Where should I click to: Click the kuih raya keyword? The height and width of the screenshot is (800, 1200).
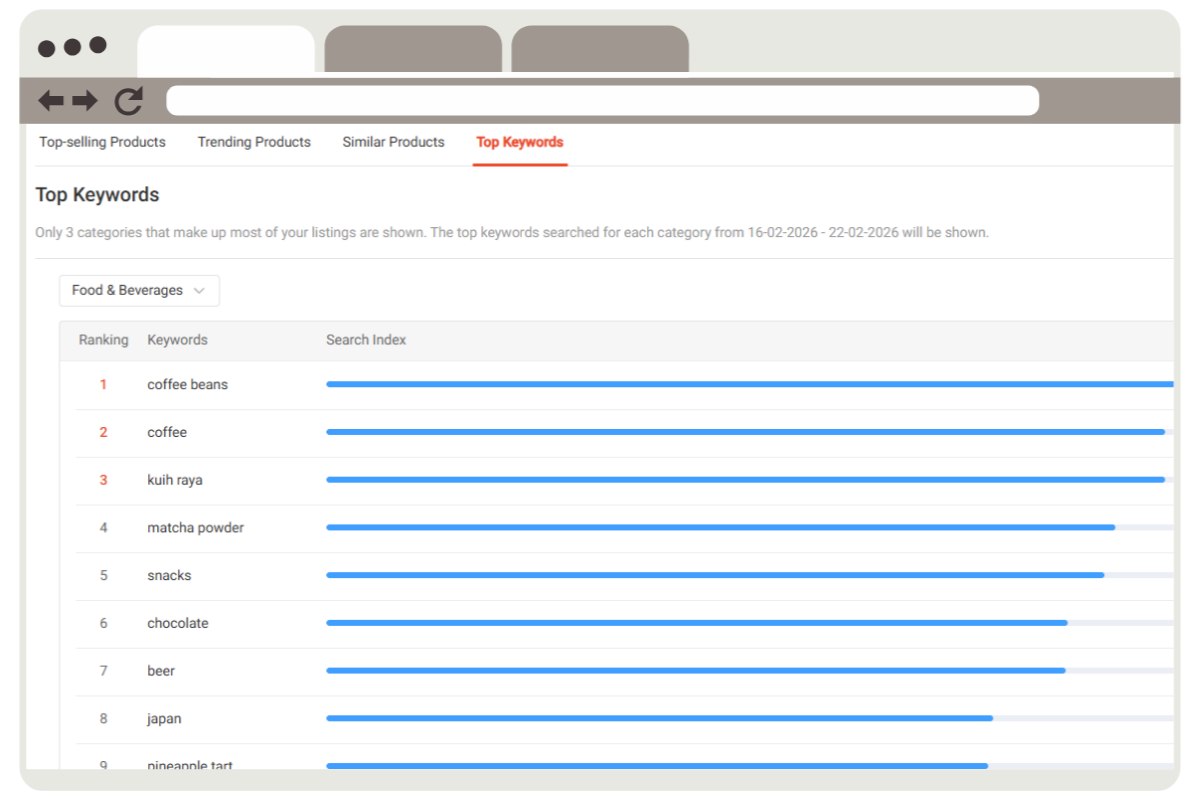[x=174, y=480]
